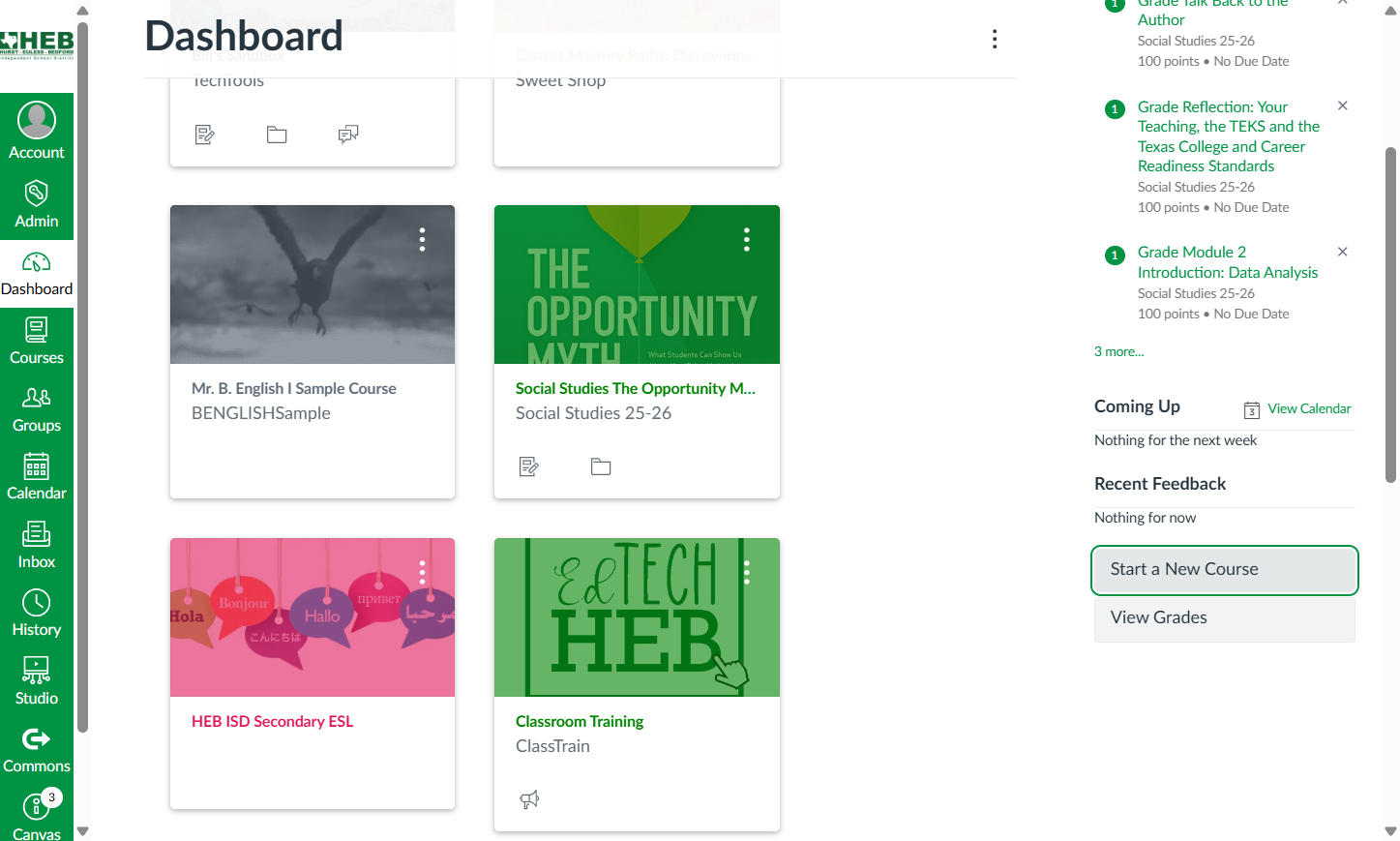Open the History sidebar item

(37, 614)
